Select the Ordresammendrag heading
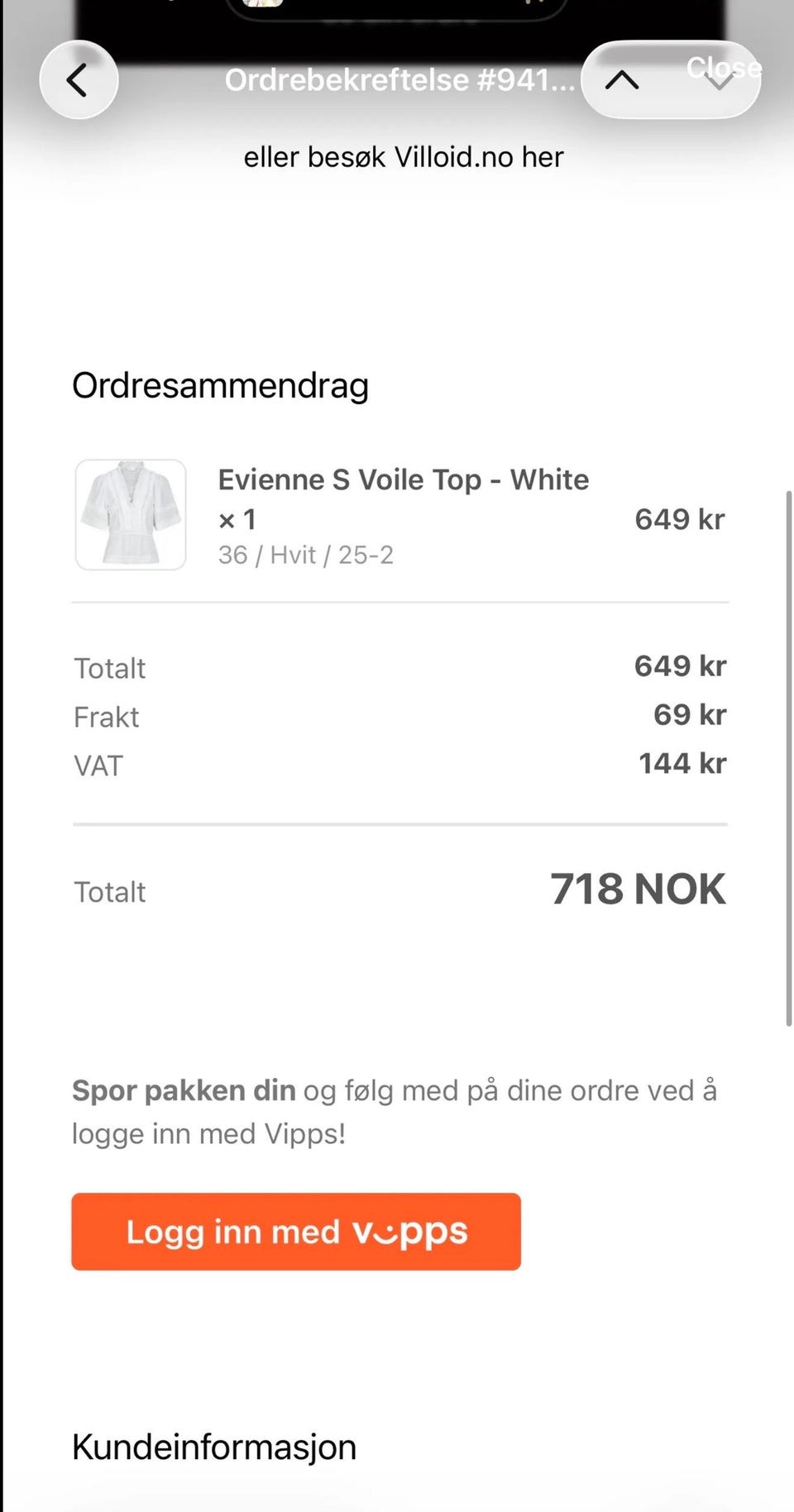Screen dimensions: 794x1512 click(x=220, y=386)
